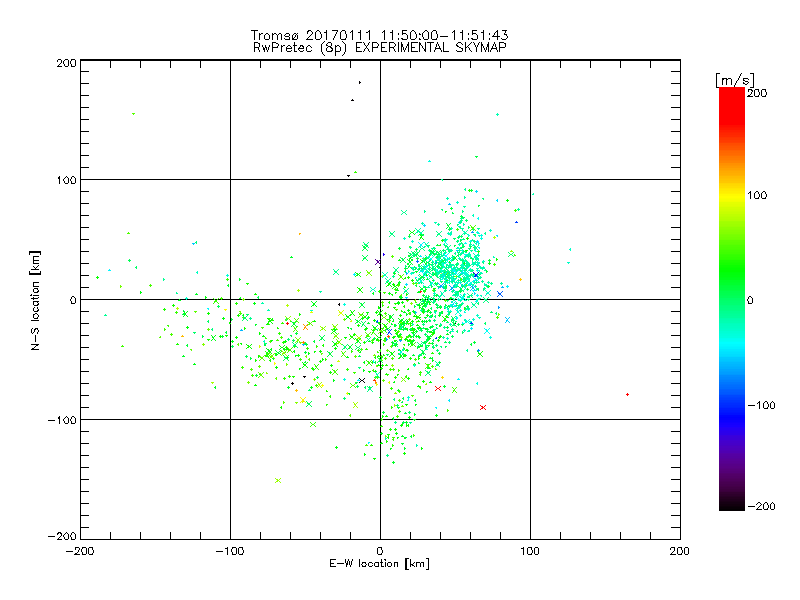This screenshot has width=800, height=600.
Task: Click the x-axis tick label '-200'
Action: [x=80, y=551]
